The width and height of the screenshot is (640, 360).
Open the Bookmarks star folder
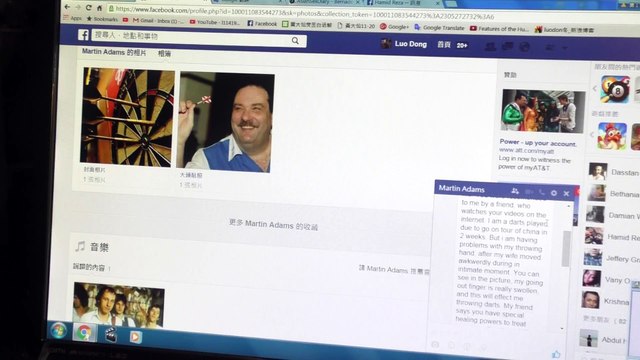coord(102,19)
